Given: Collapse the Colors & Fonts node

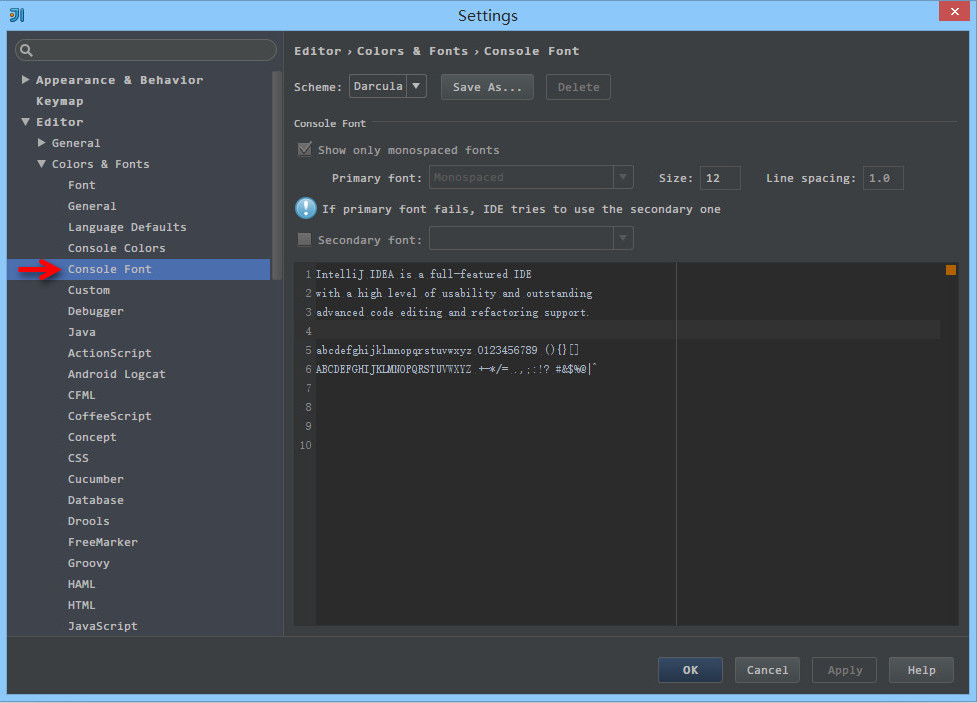Looking at the screenshot, I should 40,163.
